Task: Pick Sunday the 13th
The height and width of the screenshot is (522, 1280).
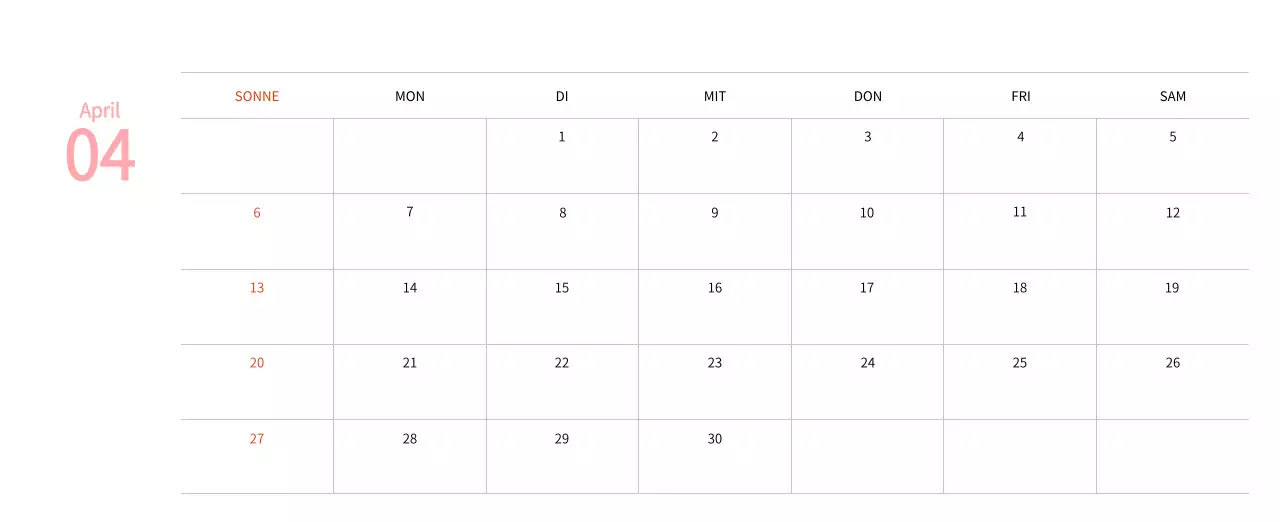Action: tap(257, 288)
